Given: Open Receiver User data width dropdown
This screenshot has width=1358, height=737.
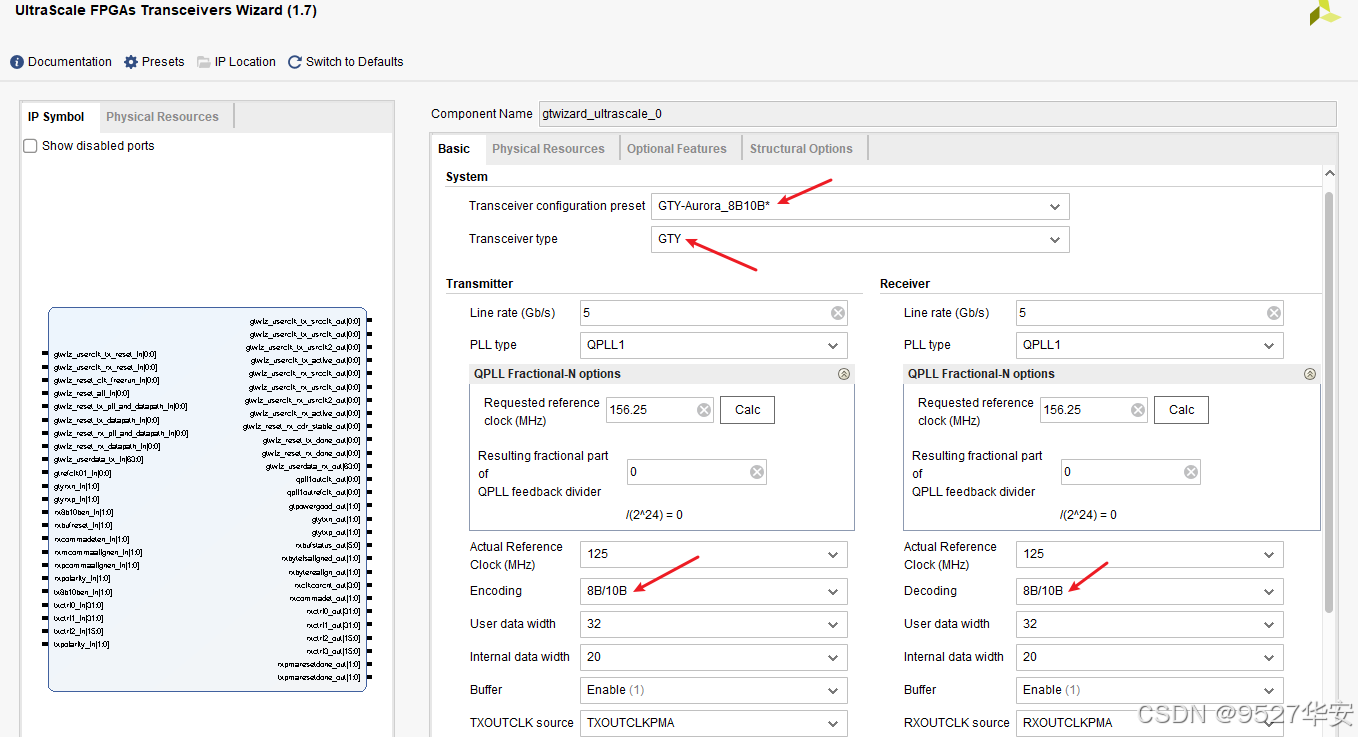Looking at the screenshot, I should (x=1150, y=624).
